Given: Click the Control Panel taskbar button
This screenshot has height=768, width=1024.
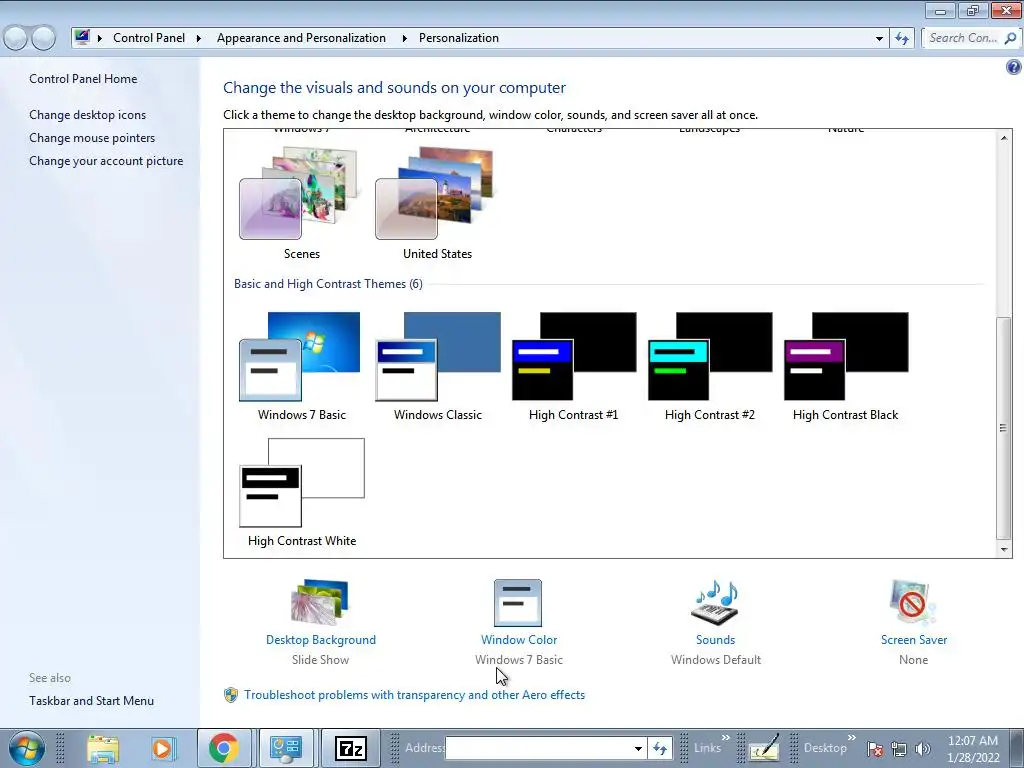Looking at the screenshot, I should [x=285, y=748].
